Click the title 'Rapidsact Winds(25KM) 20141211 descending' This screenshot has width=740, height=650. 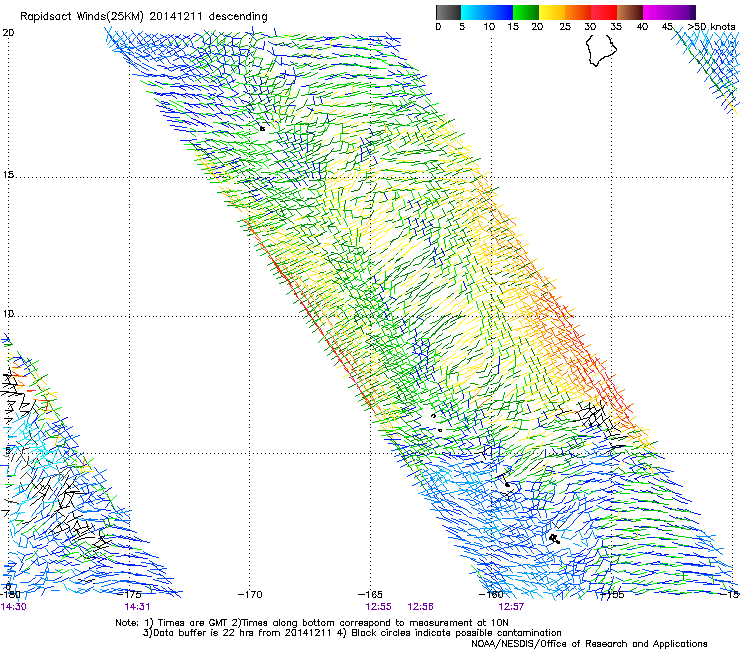144,17
